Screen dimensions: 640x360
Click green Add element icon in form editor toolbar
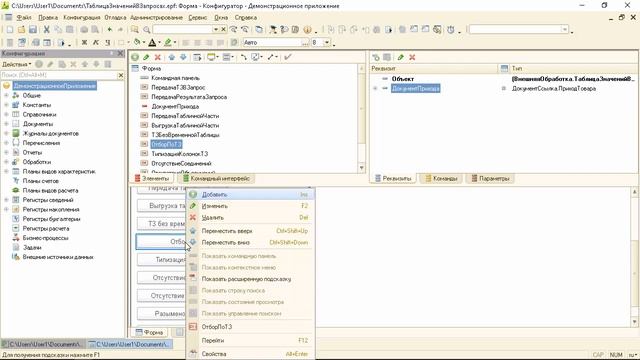pos(135,57)
